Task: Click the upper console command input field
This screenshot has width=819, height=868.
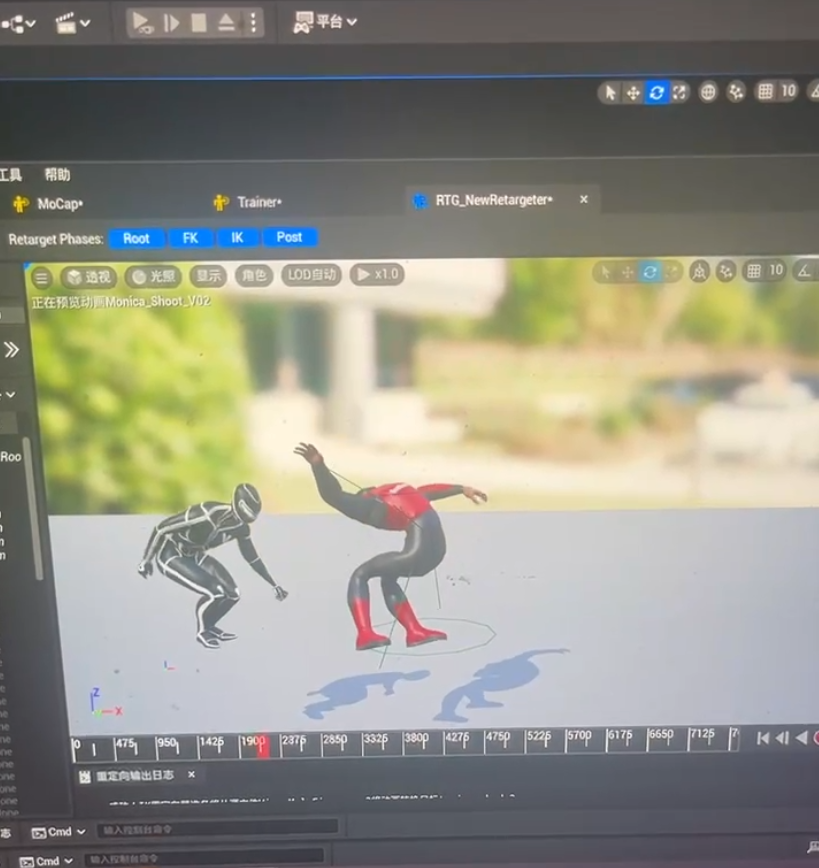Action: pos(218,829)
